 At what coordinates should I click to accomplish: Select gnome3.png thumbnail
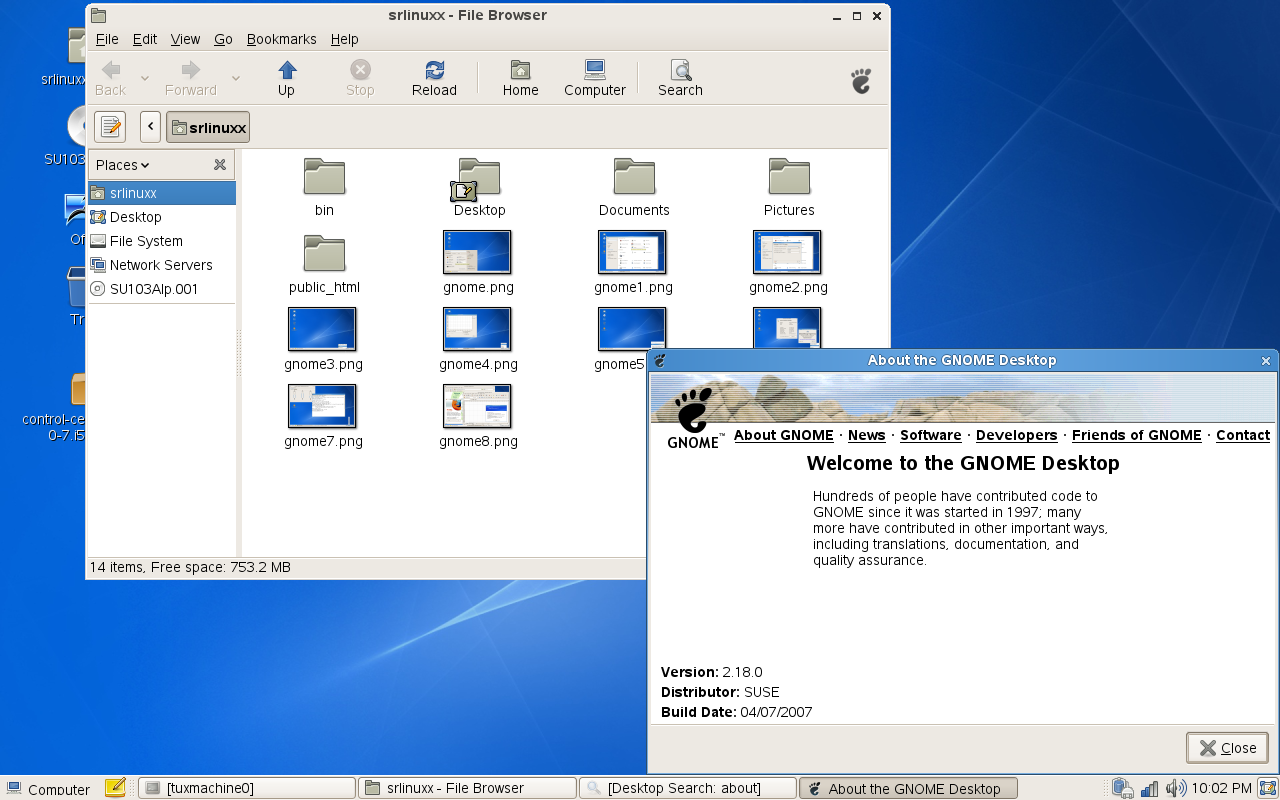(322, 329)
